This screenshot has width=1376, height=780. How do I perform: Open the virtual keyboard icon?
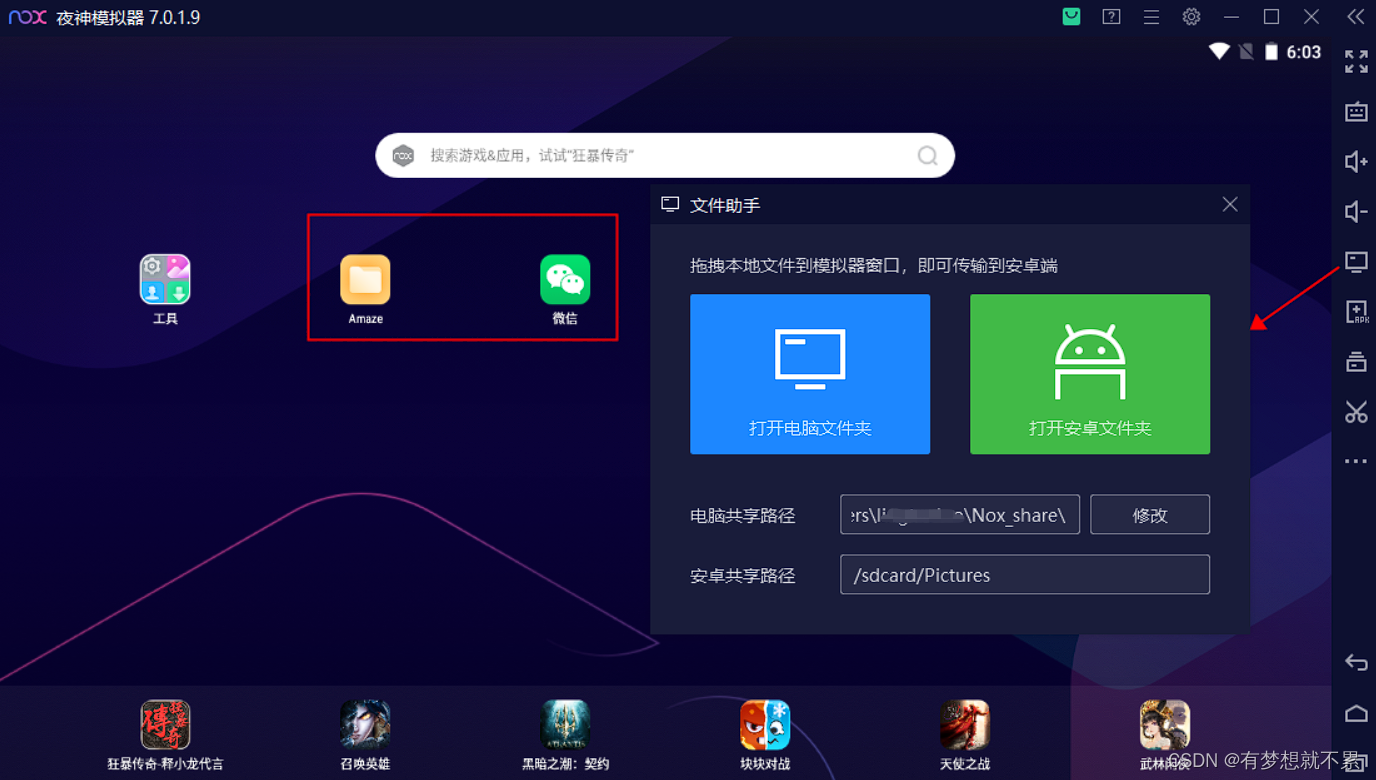click(x=1356, y=112)
